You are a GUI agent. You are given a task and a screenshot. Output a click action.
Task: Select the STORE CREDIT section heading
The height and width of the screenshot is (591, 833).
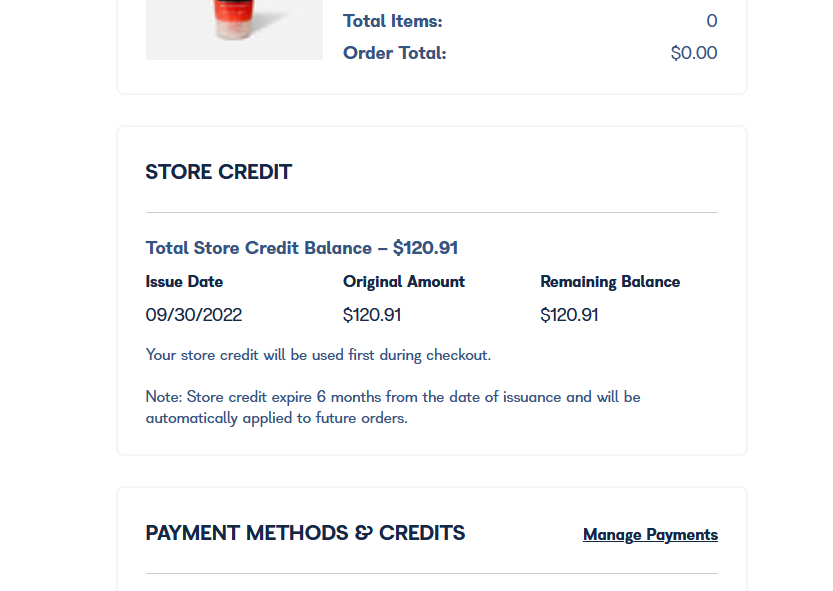[x=218, y=172]
